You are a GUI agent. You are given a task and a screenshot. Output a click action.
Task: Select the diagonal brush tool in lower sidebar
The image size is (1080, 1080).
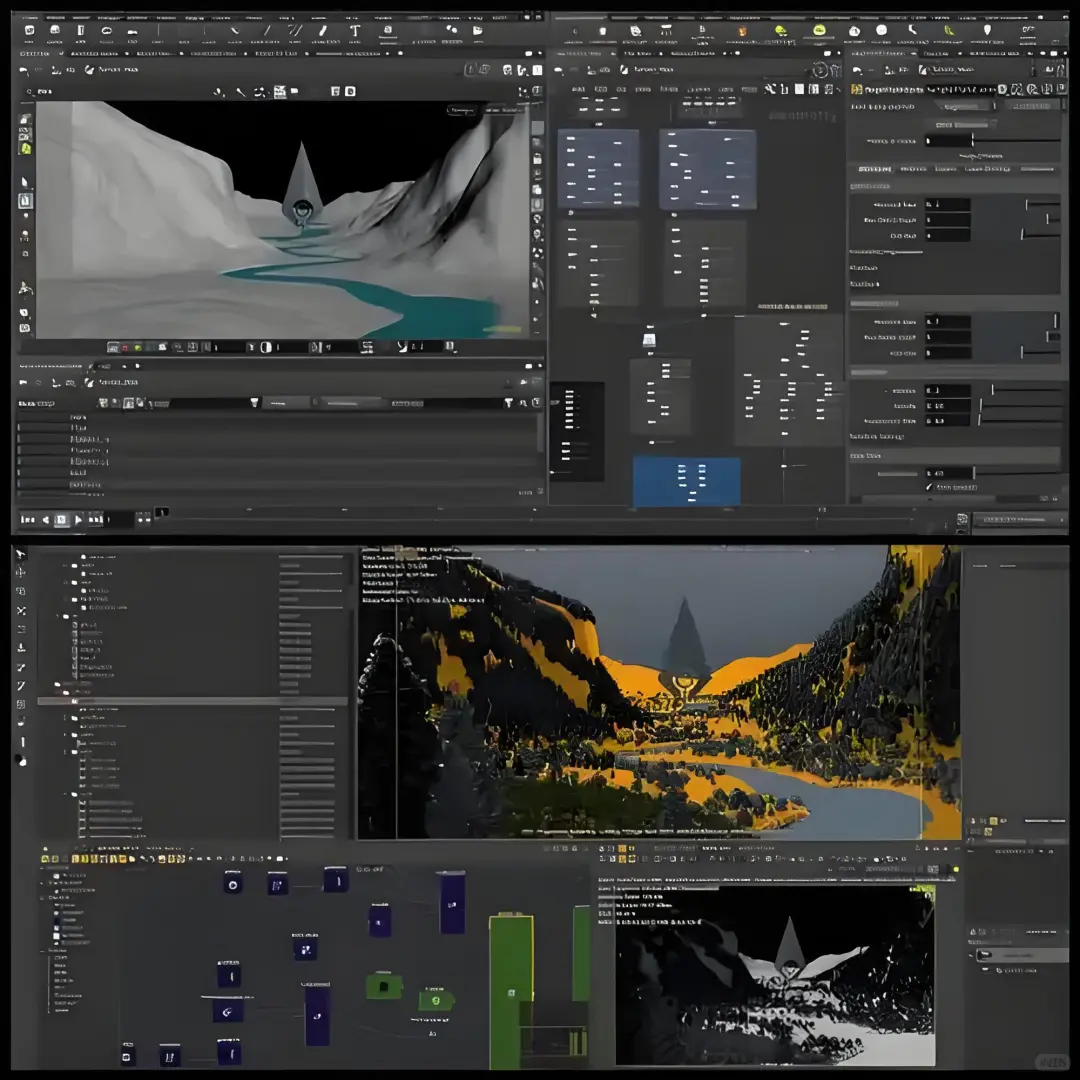point(21,686)
